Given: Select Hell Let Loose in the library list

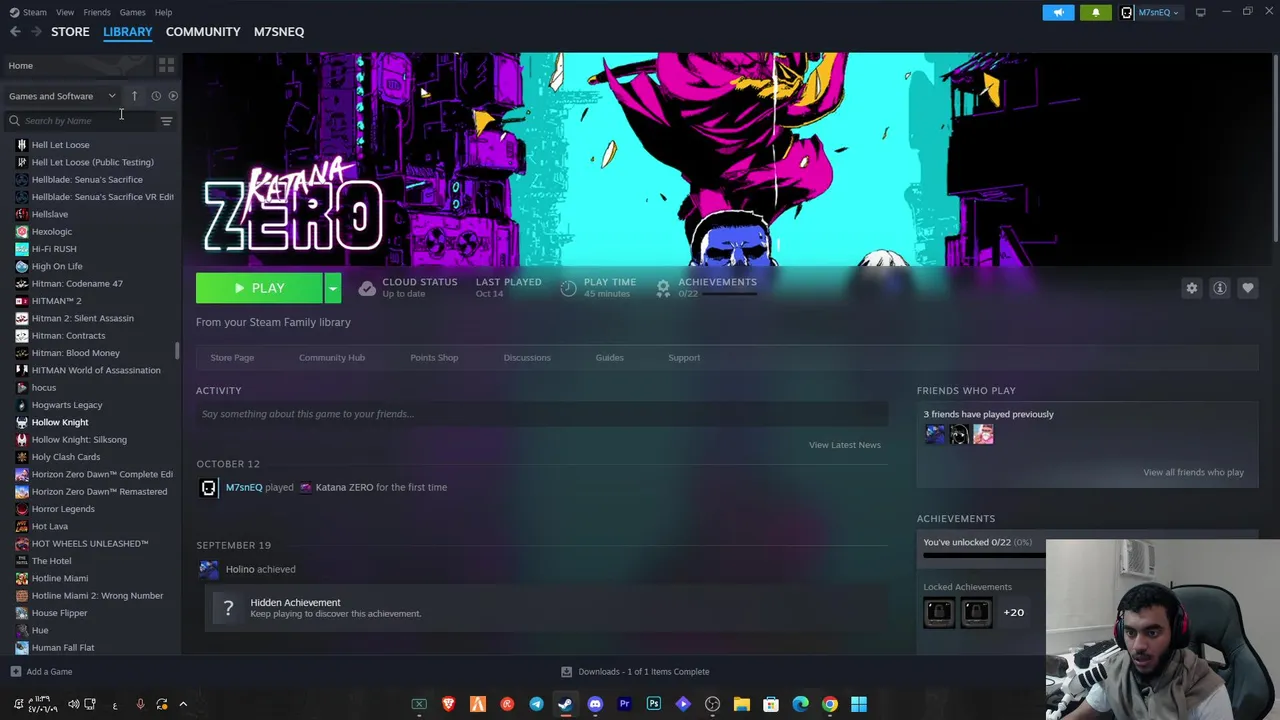Looking at the screenshot, I should [x=60, y=145].
